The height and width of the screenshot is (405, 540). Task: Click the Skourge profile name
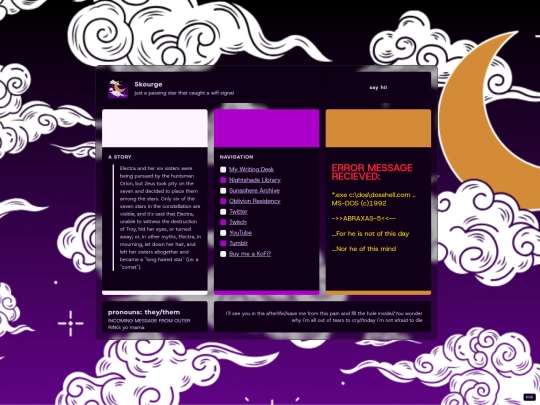tap(148, 84)
